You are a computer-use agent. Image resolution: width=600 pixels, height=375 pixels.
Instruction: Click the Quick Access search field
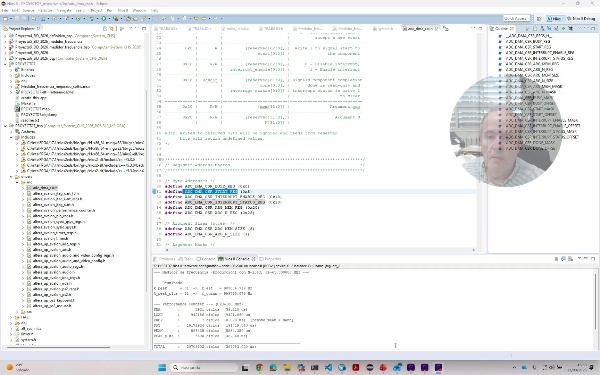pos(516,18)
